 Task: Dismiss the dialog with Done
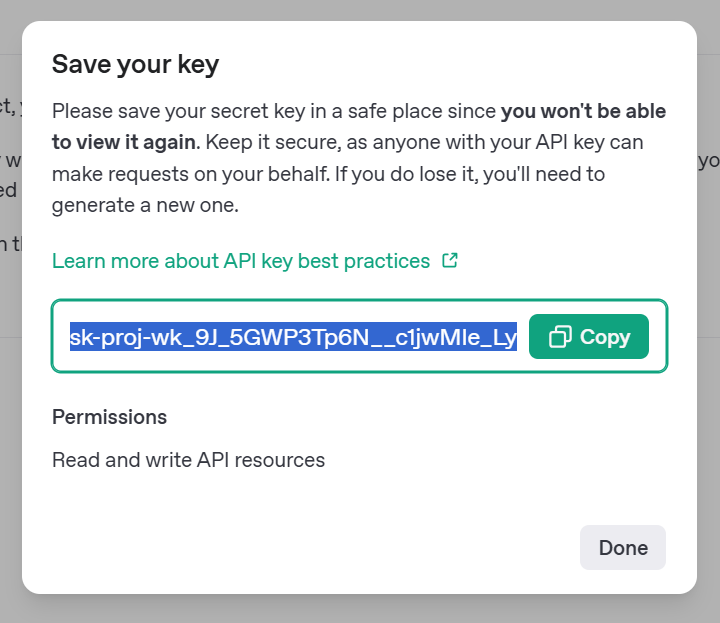[623, 547]
